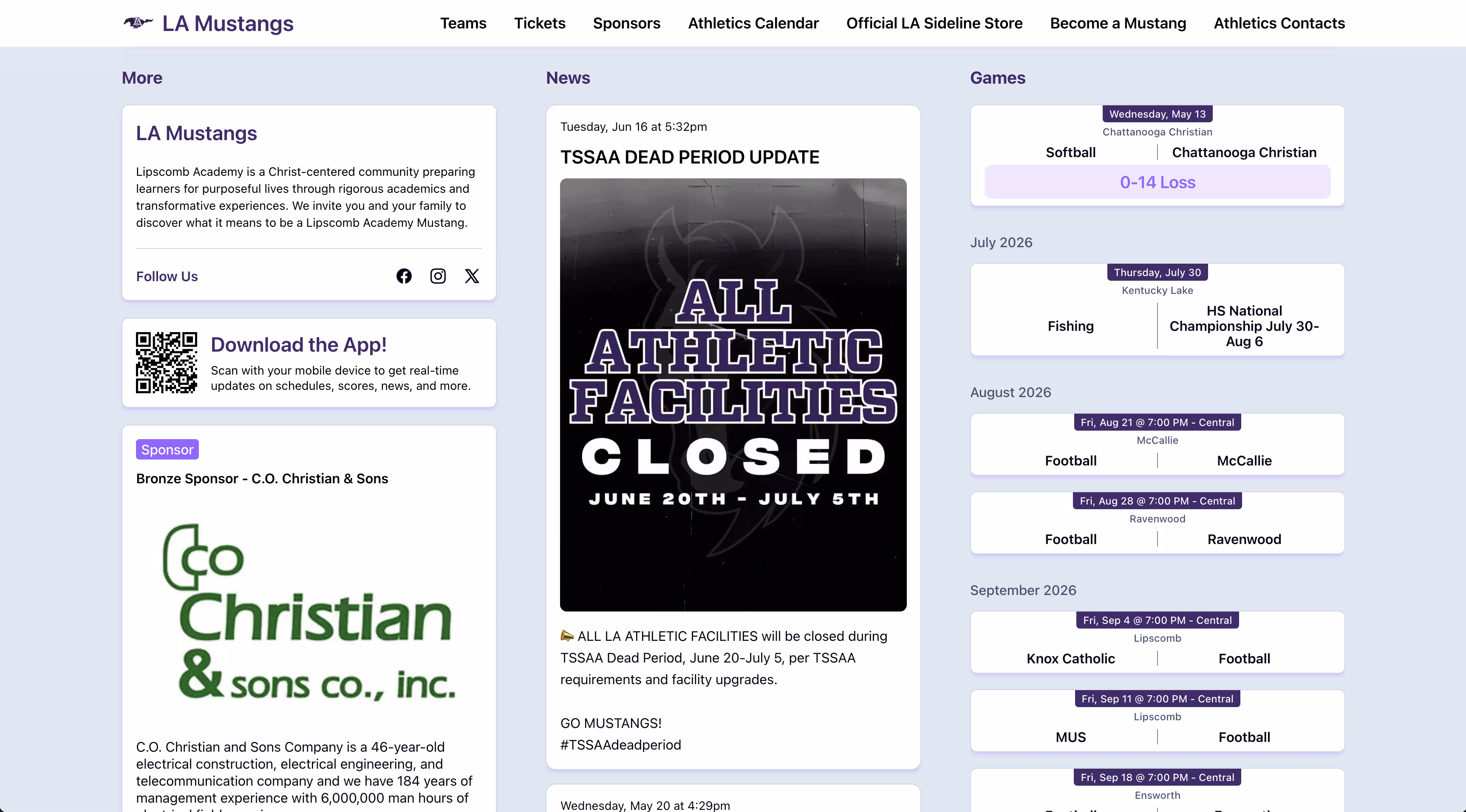Click the Wednesday, May 20 at 4:29pm timestamp
This screenshot has width=1466, height=812.
[x=645, y=805]
